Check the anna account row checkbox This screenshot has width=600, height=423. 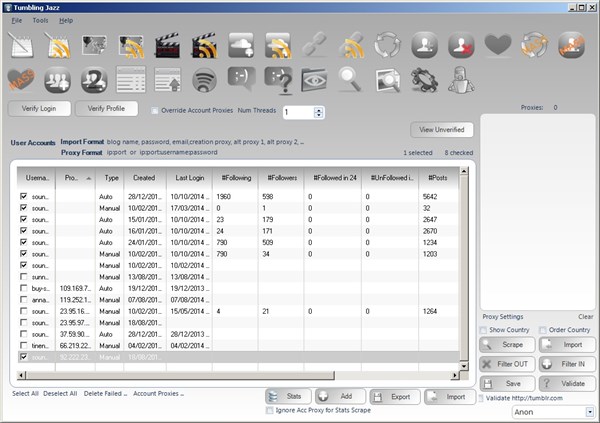pyautogui.click(x=24, y=299)
